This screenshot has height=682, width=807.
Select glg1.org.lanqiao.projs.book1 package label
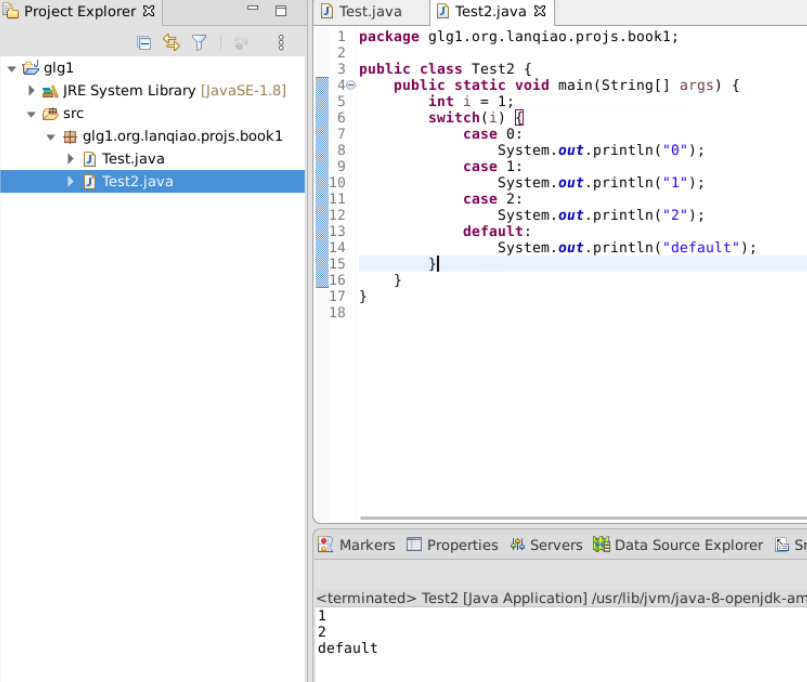click(x=182, y=136)
